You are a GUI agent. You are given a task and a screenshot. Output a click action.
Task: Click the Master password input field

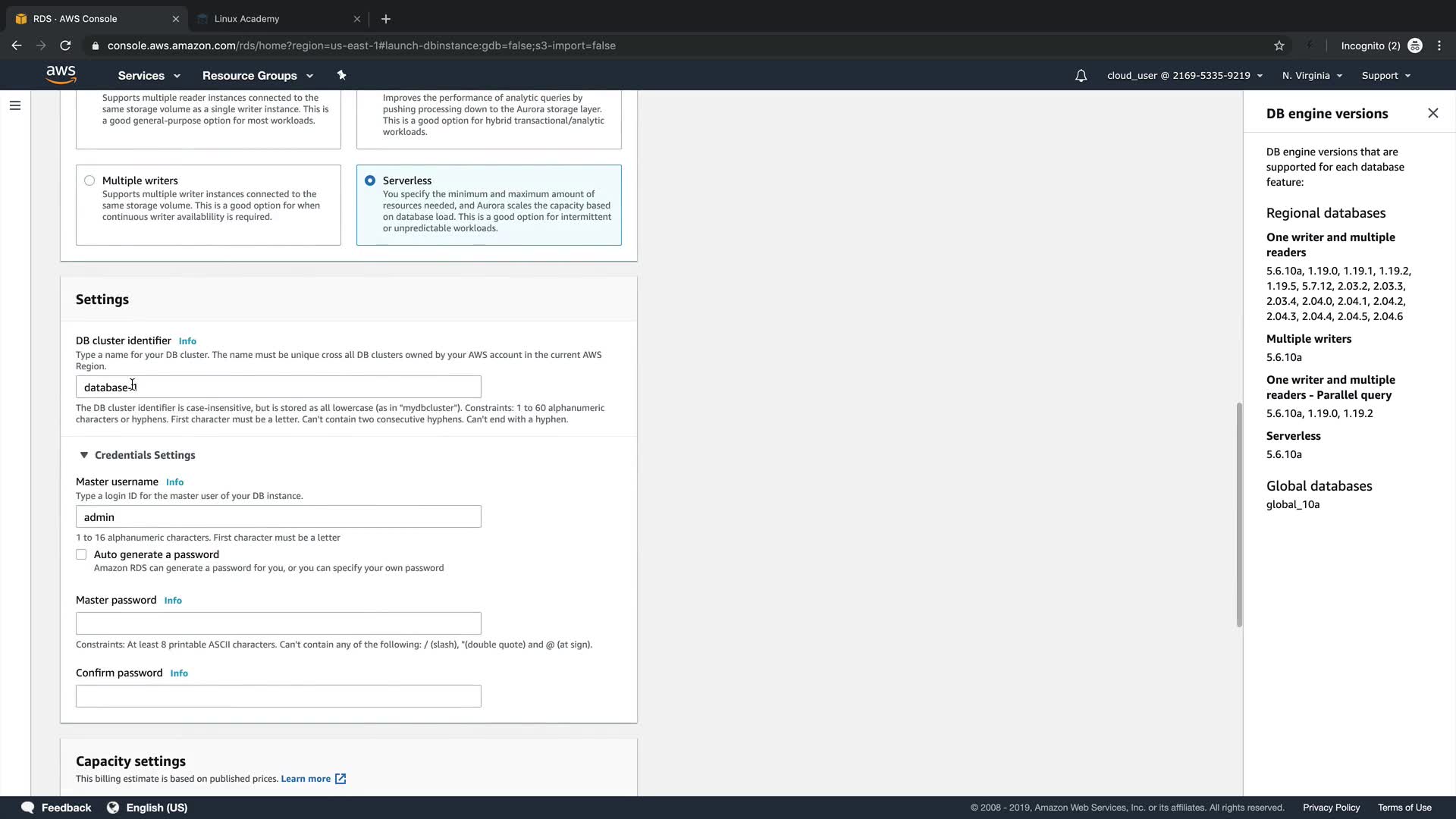[x=278, y=623]
